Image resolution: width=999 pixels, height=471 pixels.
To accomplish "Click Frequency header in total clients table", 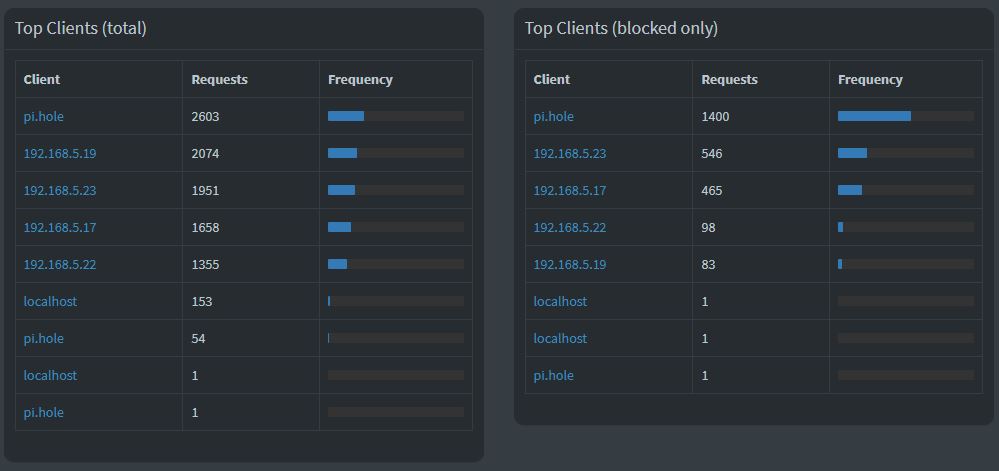I will [360, 80].
